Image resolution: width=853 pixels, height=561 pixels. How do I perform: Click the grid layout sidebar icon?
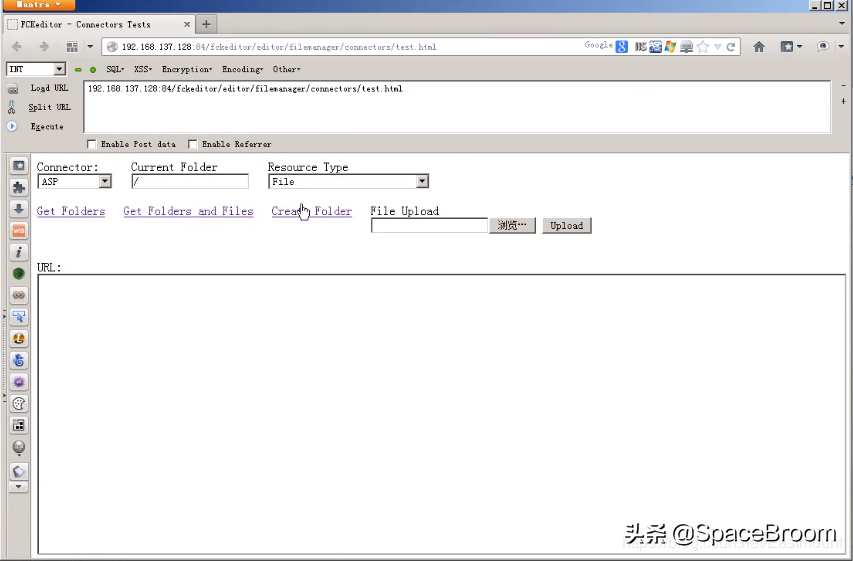tap(19, 426)
